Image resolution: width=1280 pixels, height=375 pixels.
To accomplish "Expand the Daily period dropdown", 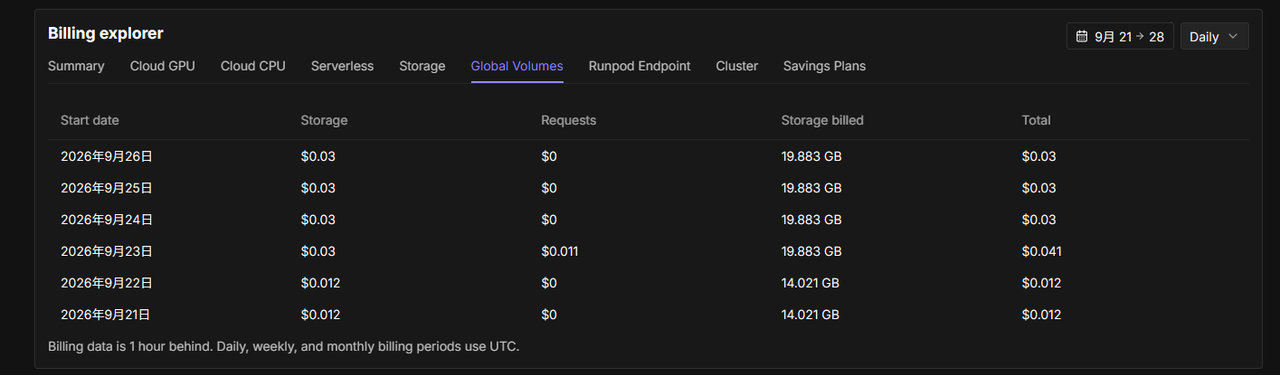I will tap(1214, 36).
